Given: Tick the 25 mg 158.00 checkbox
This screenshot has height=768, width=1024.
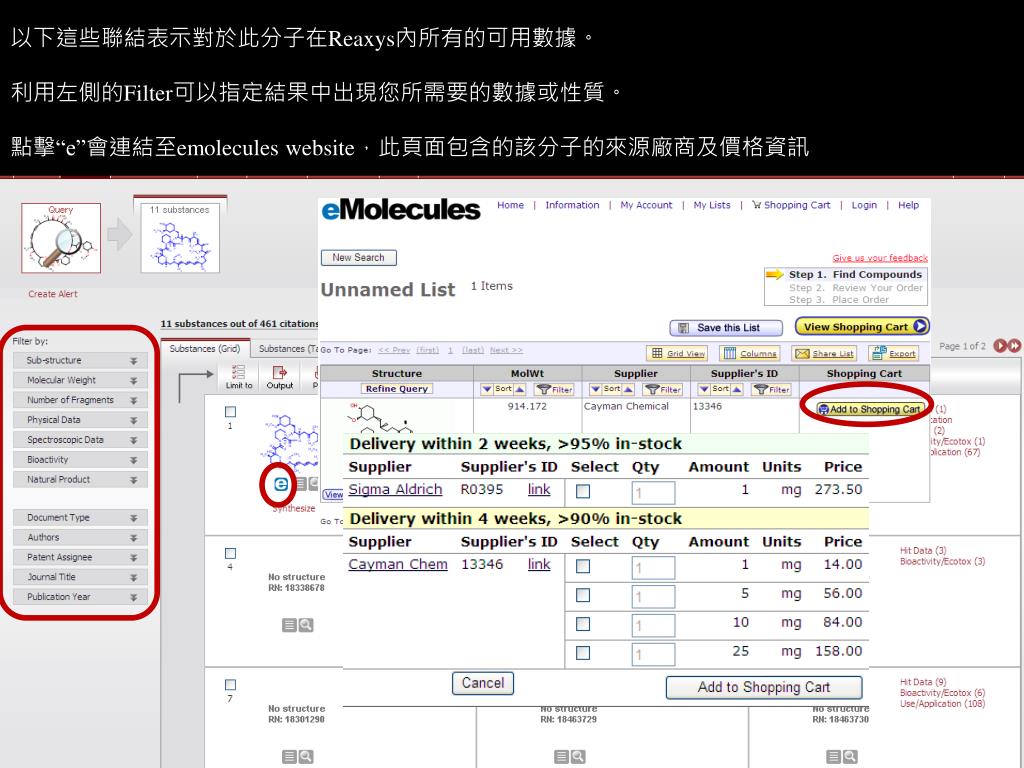Looking at the screenshot, I should (x=583, y=652).
